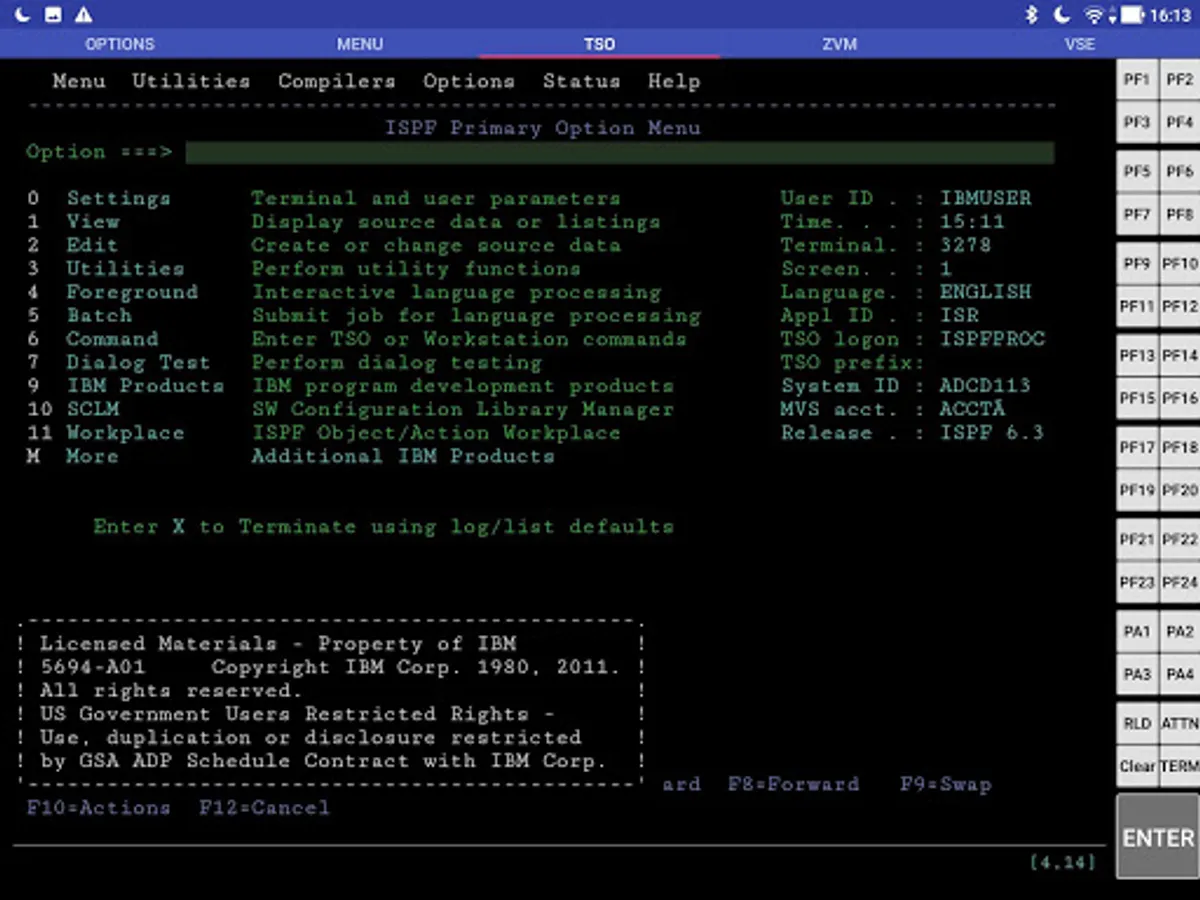Open the Help action bar menu

674,81
